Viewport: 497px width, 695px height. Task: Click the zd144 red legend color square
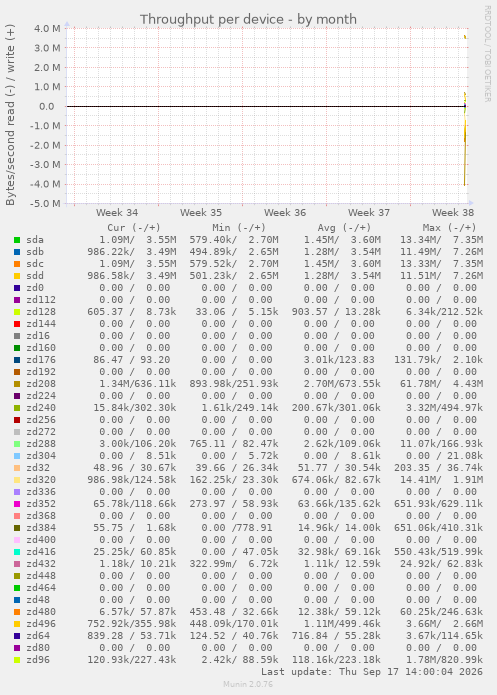tap(17, 324)
